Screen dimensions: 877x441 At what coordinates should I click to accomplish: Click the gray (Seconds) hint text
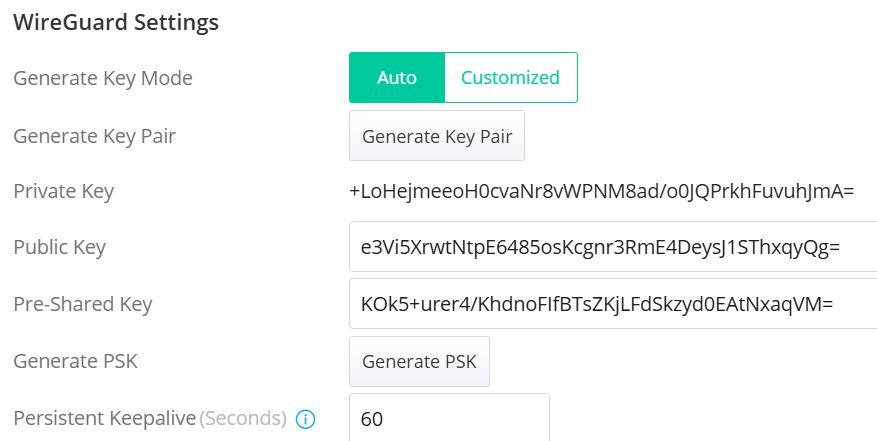(x=243, y=417)
